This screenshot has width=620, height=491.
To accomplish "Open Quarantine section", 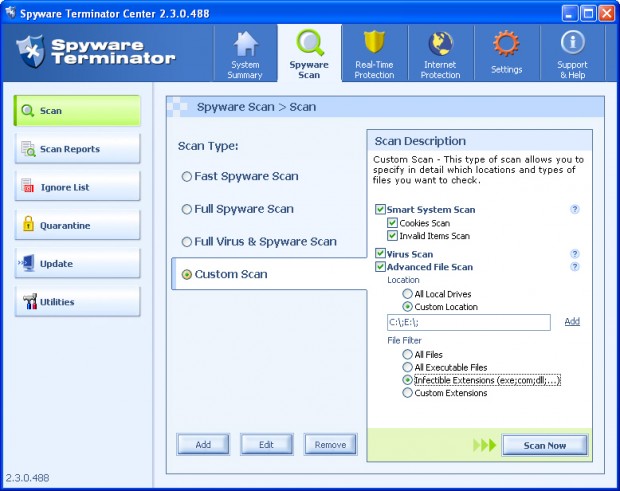I will pos(78,225).
